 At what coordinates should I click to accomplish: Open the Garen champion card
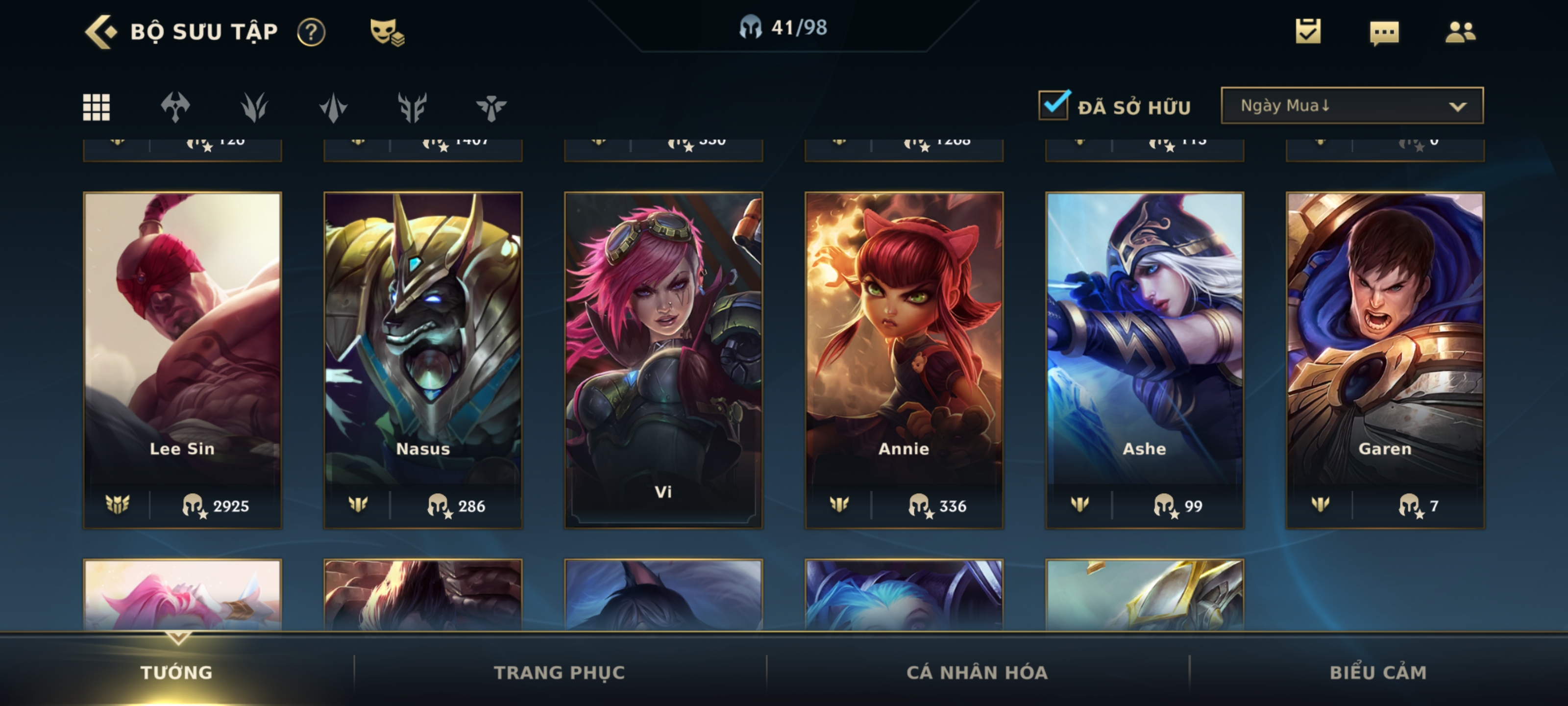tap(1385, 360)
